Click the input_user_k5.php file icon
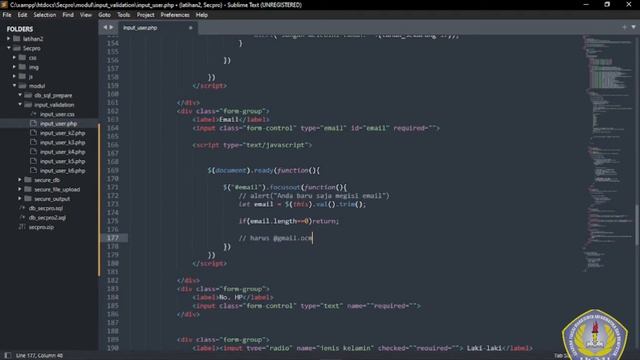The width and height of the screenshot is (640, 360). 33,161
